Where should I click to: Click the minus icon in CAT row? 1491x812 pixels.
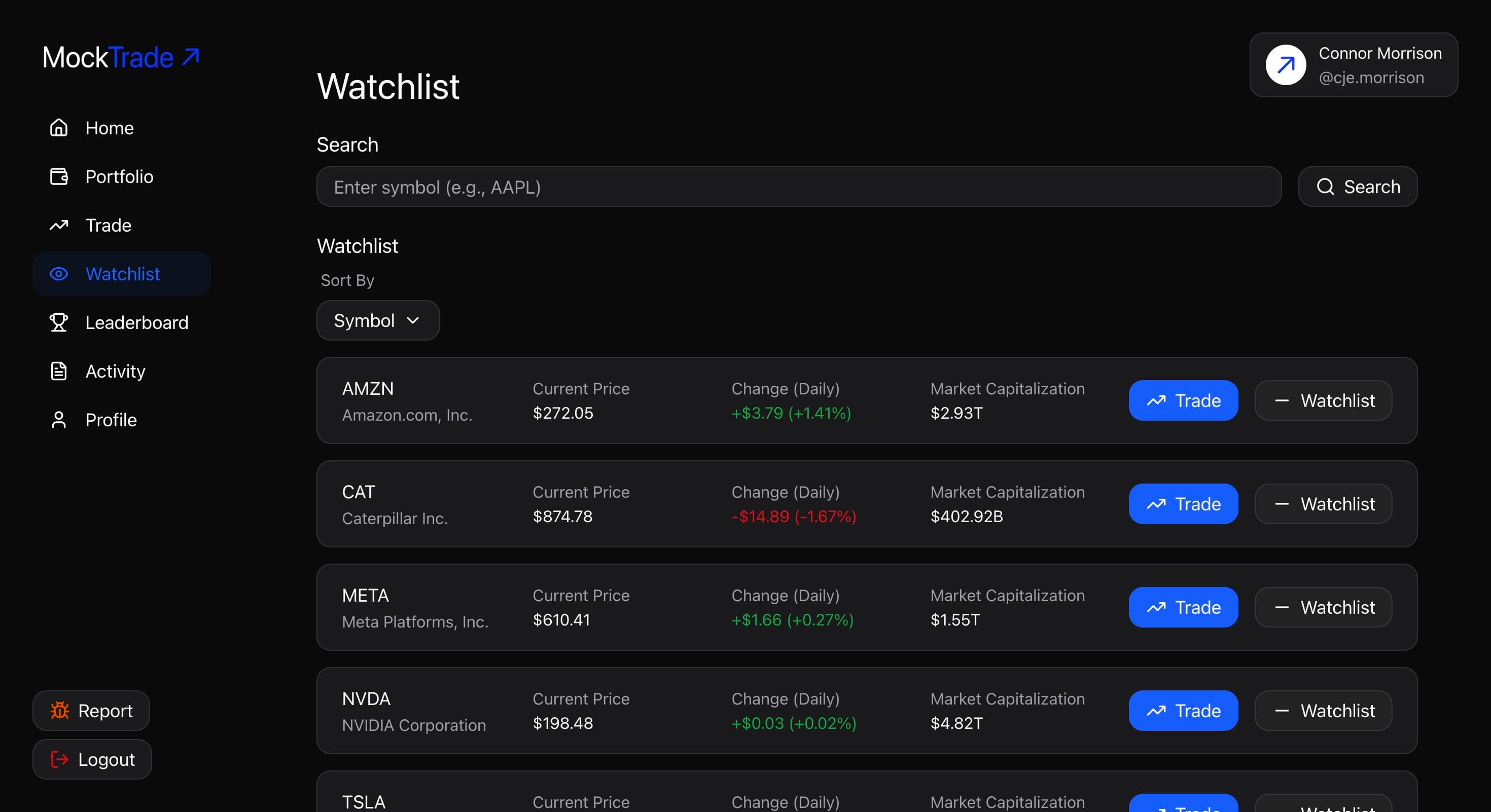pos(1282,504)
